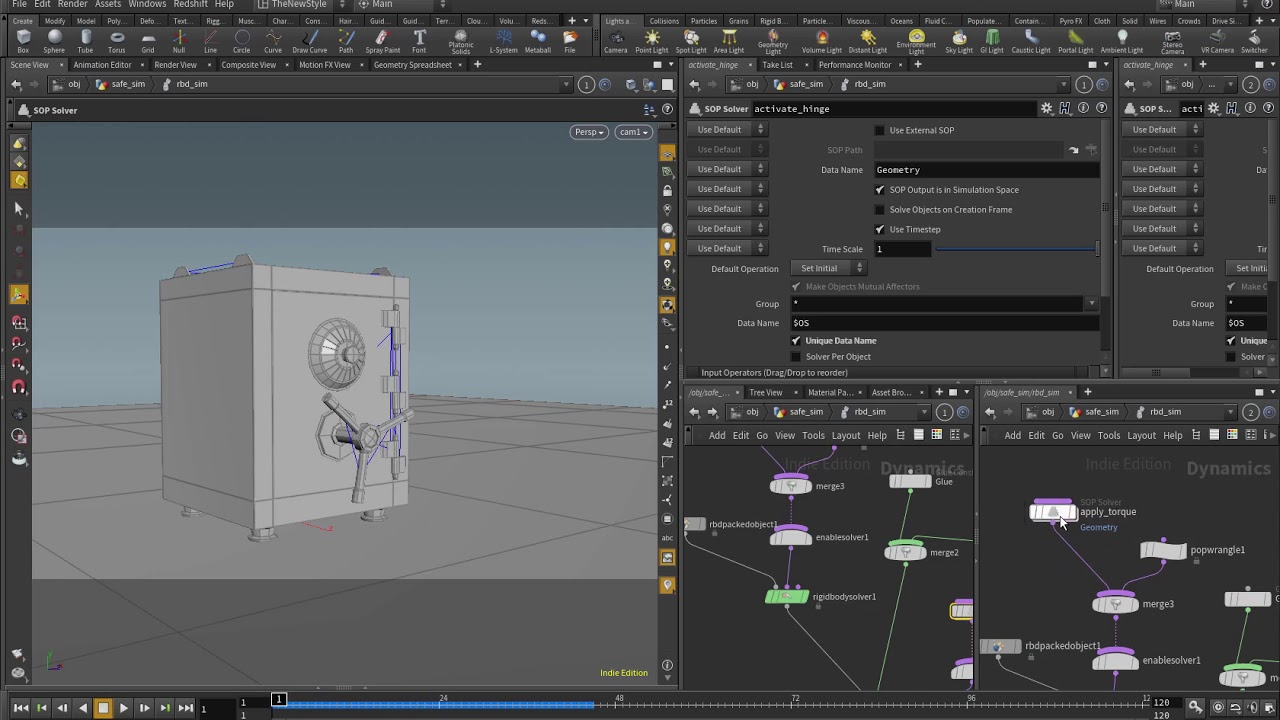Add an Environment Light from the shelf

916,41
